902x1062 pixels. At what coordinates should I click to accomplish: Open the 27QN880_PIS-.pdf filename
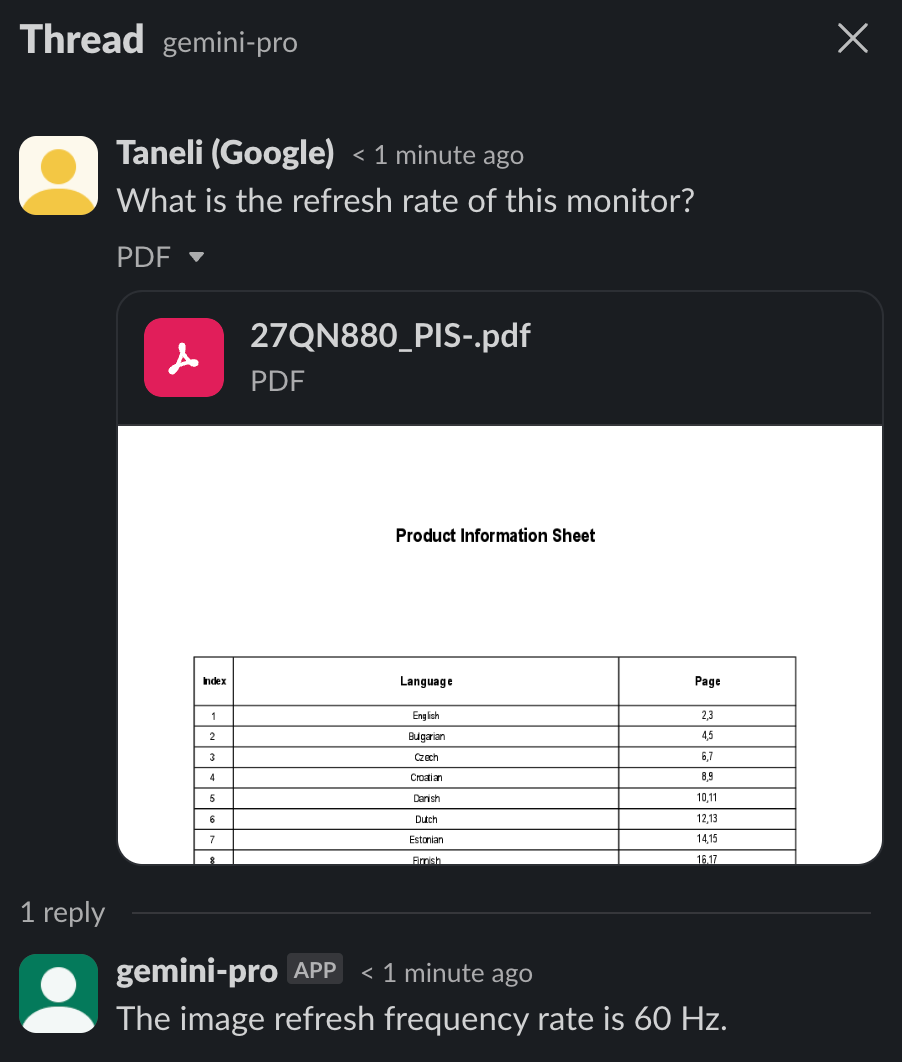pos(390,335)
